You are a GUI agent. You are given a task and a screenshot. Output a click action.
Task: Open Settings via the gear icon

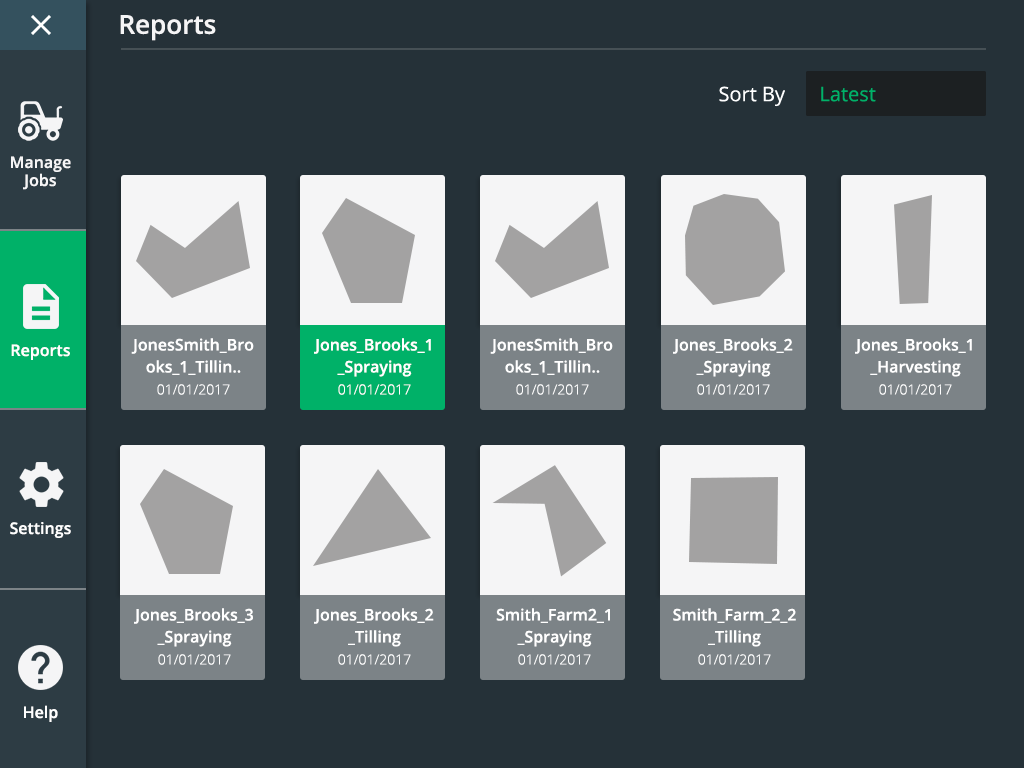tap(41, 486)
